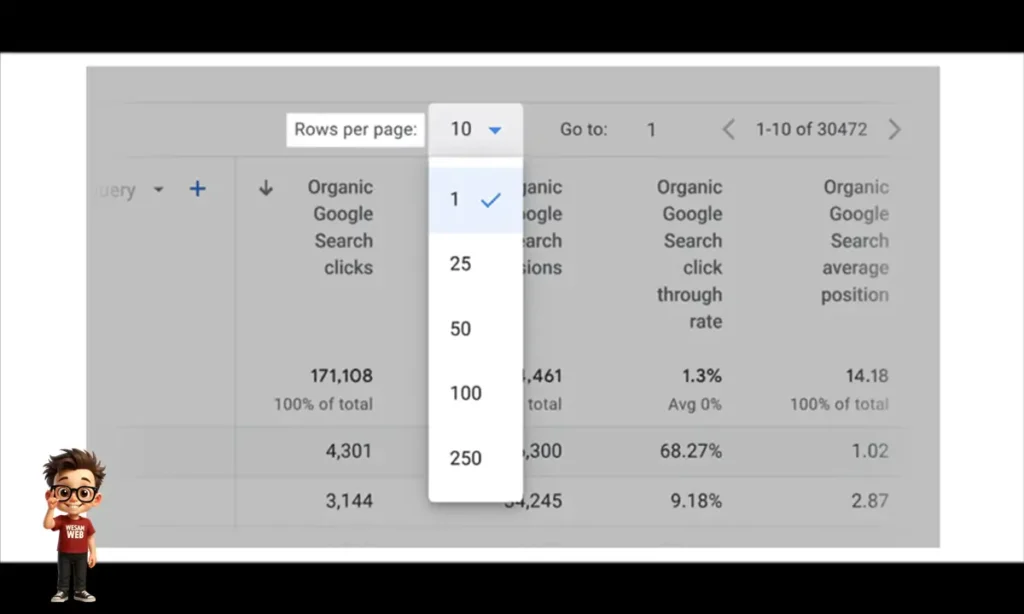
Task: Go to the next page with right chevron
Action: (x=894, y=129)
